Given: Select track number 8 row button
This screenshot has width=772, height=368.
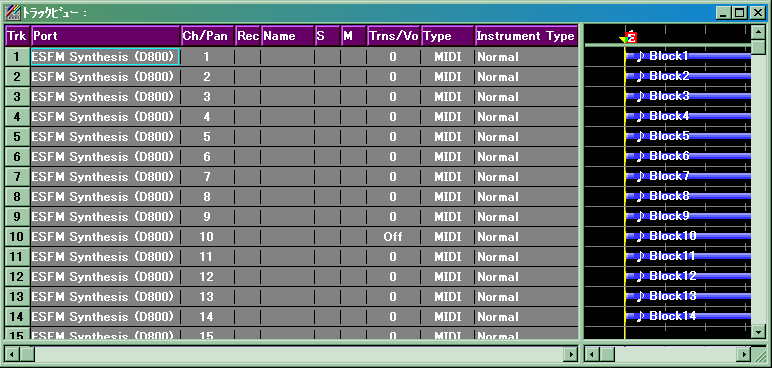Looking at the screenshot, I should pyautogui.click(x=17, y=197).
